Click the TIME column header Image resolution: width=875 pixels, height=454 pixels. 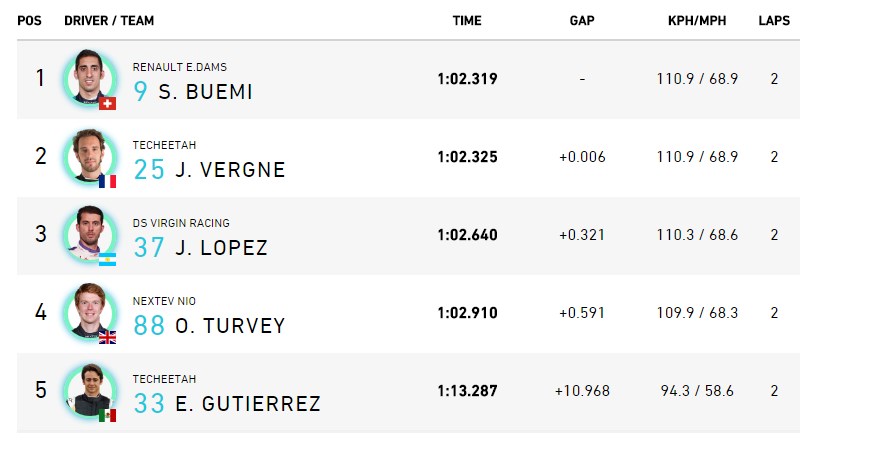(x=467, y=21)
